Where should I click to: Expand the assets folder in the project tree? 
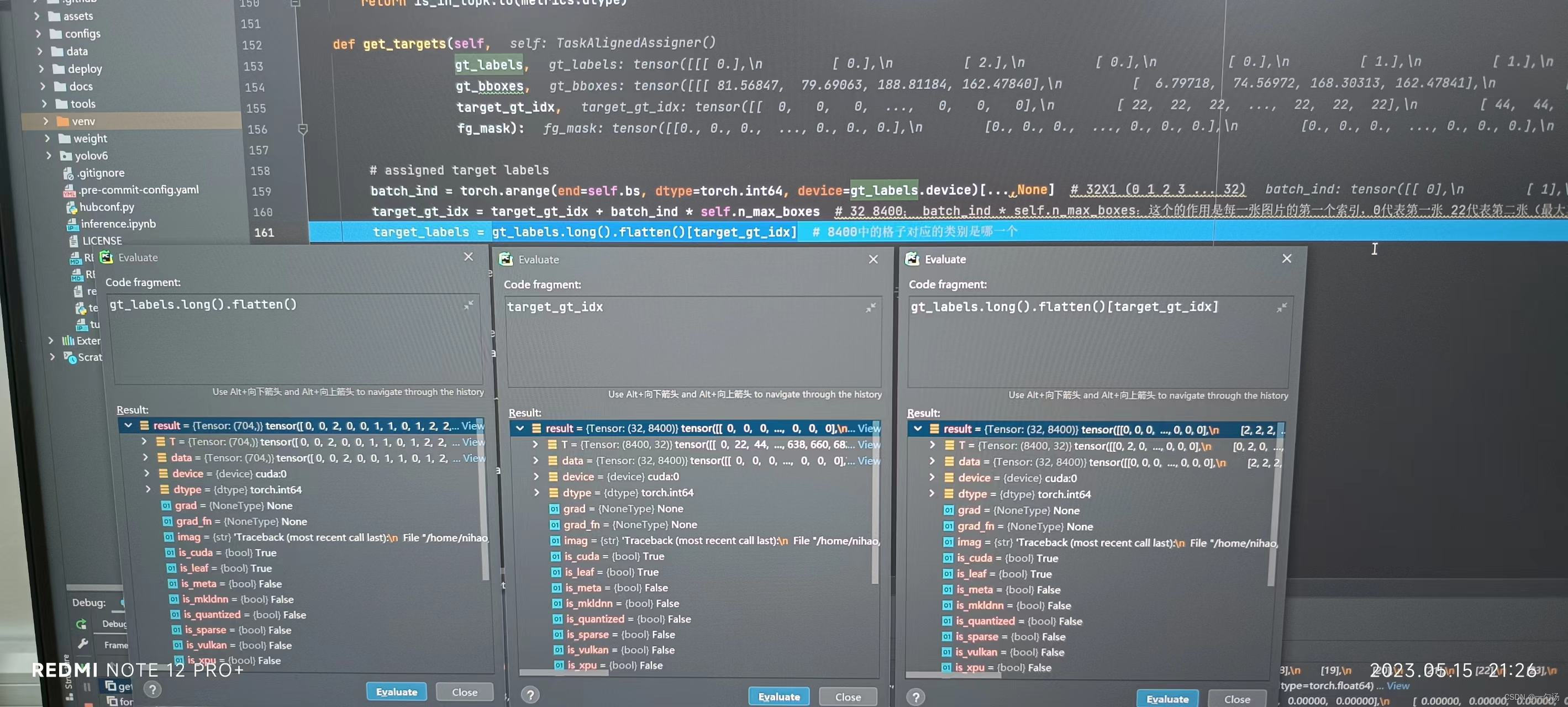click(38, 17)
